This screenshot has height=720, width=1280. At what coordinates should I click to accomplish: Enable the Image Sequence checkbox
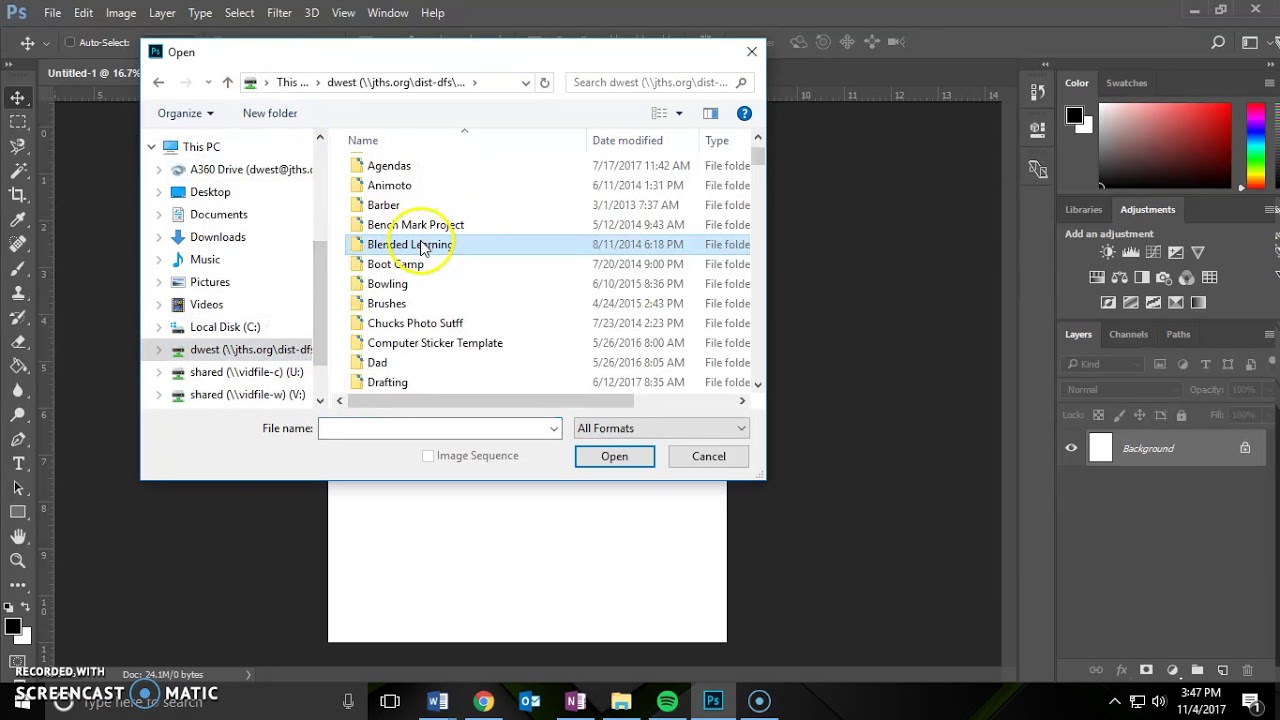tap(428, 455)
